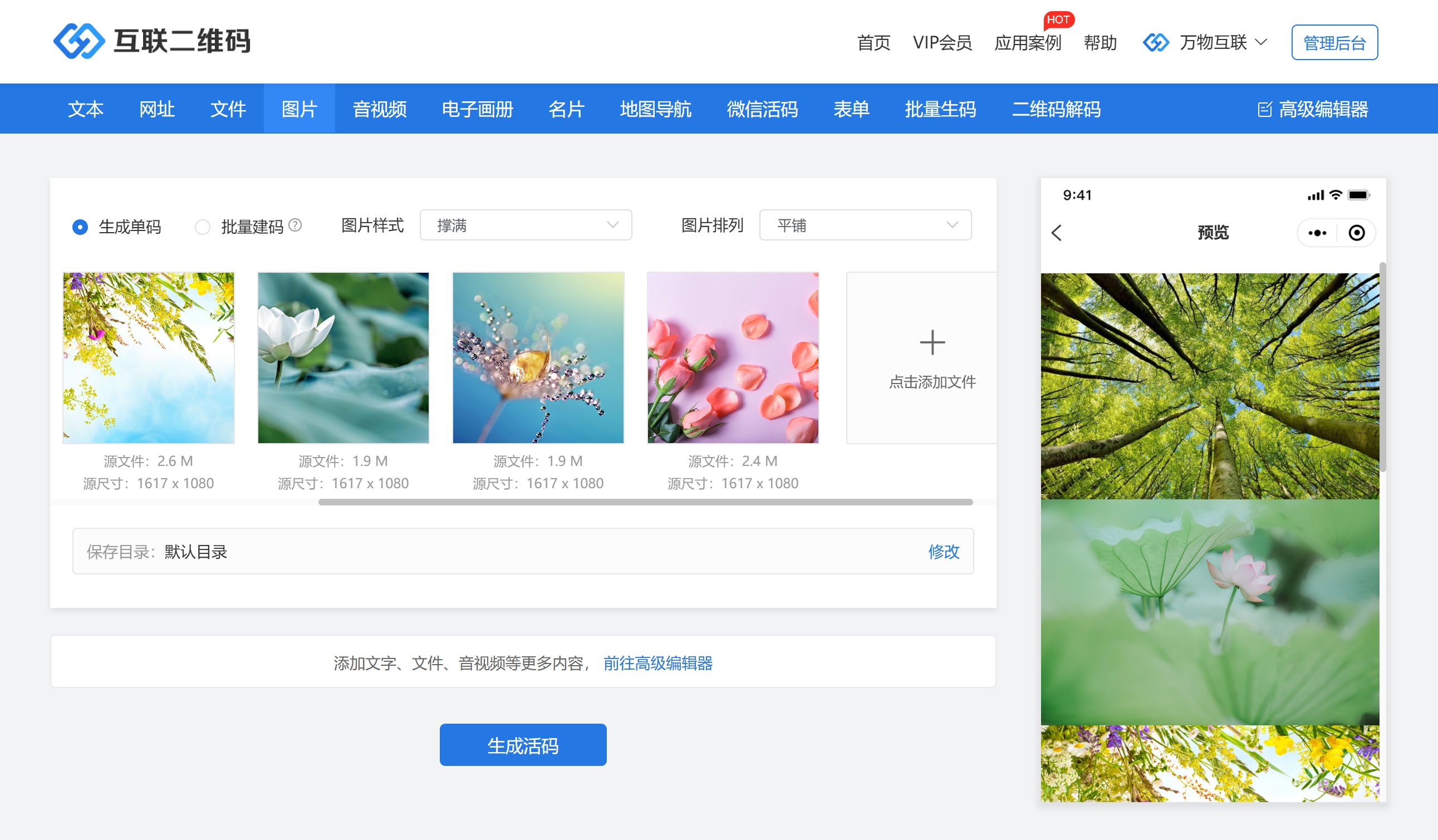Select the 生成单码 radio button

[80, 227]
